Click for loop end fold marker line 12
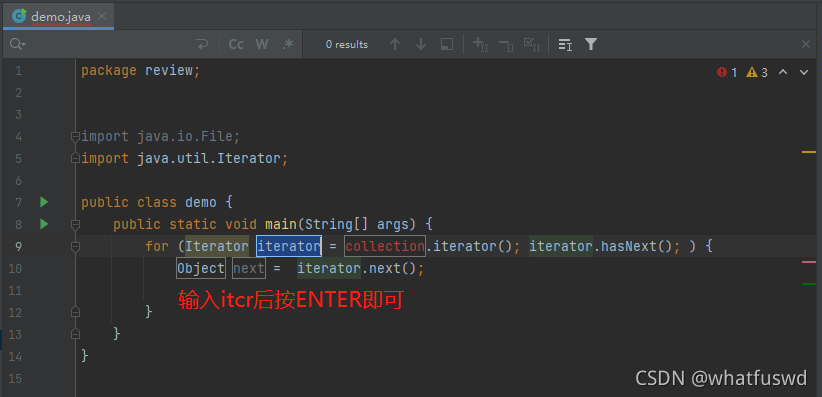The height and width of the screenshot is (397, 822). point(75,312)
